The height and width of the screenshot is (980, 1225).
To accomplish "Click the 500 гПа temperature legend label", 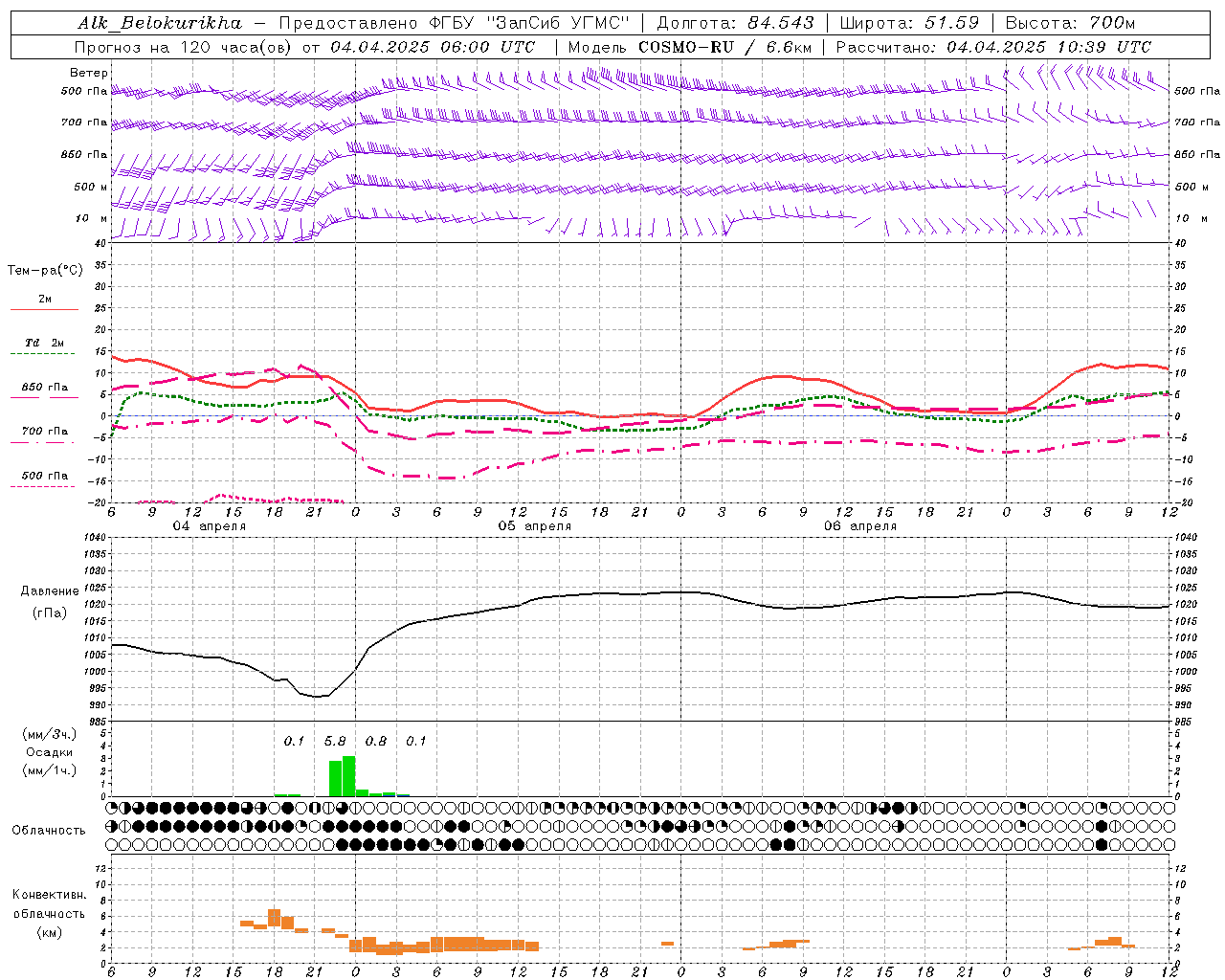I will pyautogui.click(x=45, y=476).
